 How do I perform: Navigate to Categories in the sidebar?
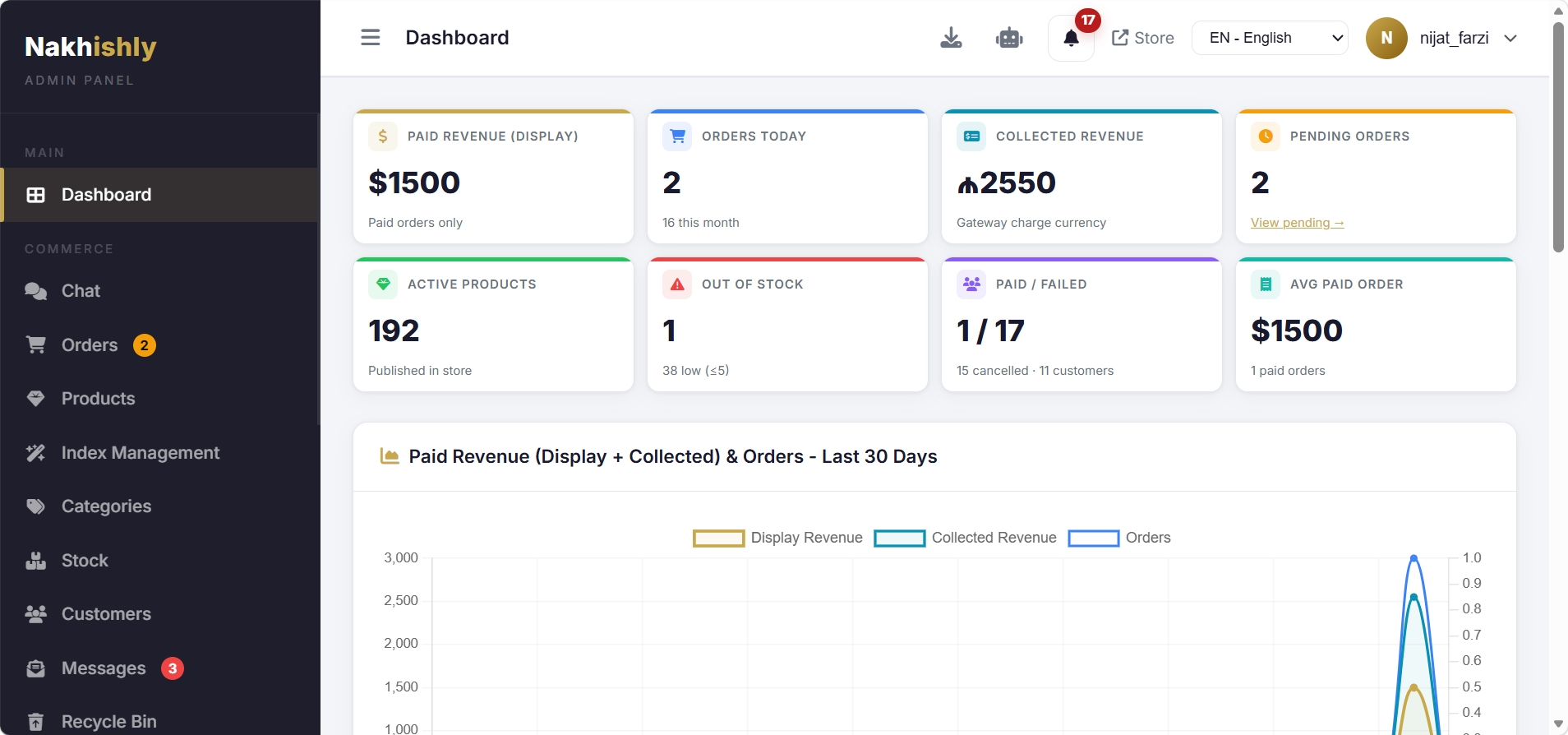point(160,506)
